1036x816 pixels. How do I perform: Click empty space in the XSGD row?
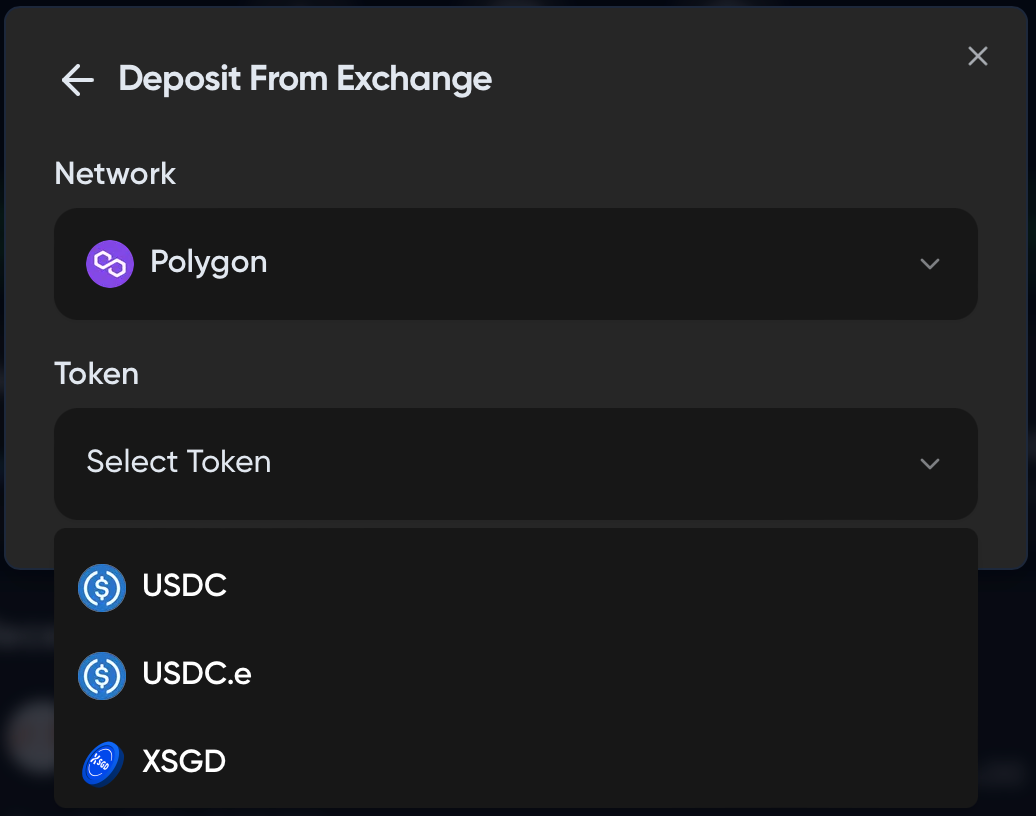pyautogui.click(x=600, y=763)
